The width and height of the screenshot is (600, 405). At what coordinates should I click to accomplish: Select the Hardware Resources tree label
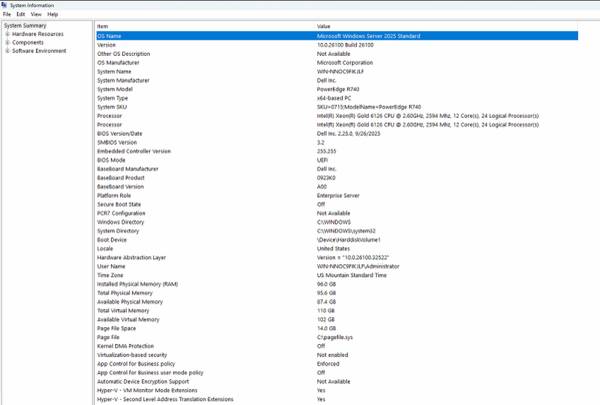pyautogui.click(x=36, y=34)
